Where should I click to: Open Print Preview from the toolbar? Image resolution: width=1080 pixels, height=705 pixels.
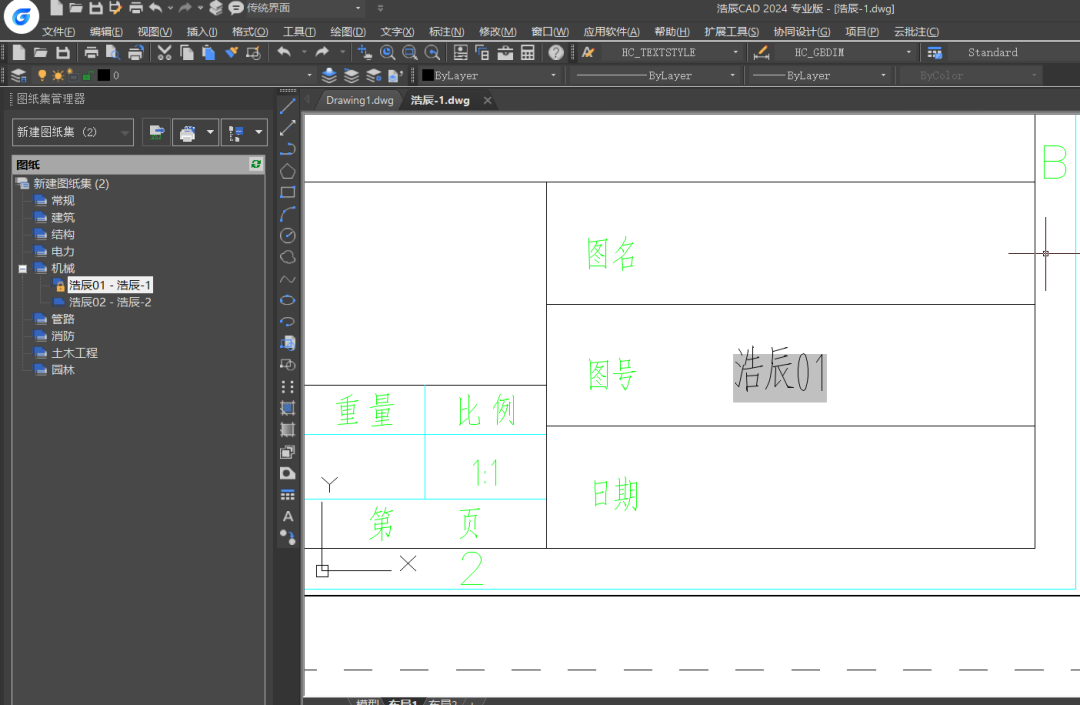tap(113, 52)
